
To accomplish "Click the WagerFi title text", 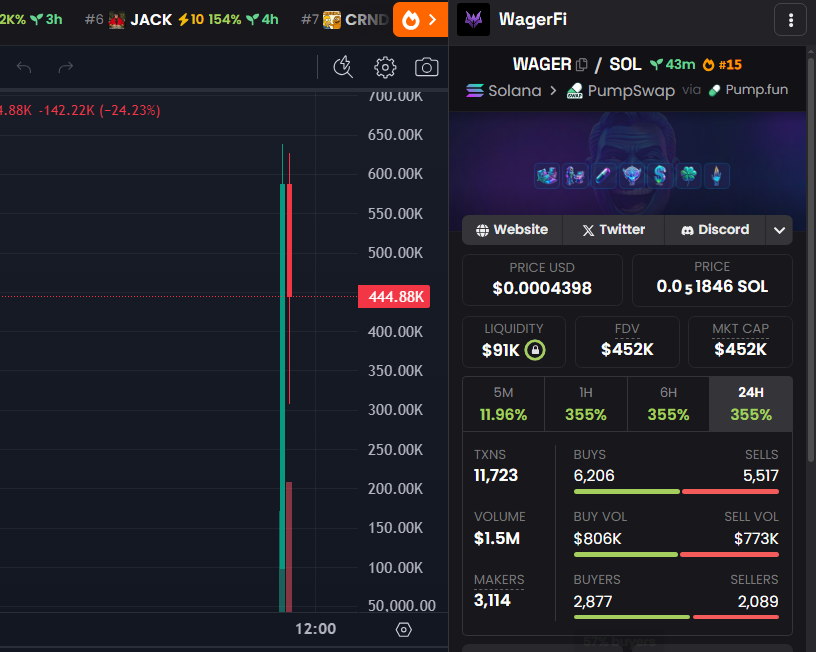I will pos(532,20).
